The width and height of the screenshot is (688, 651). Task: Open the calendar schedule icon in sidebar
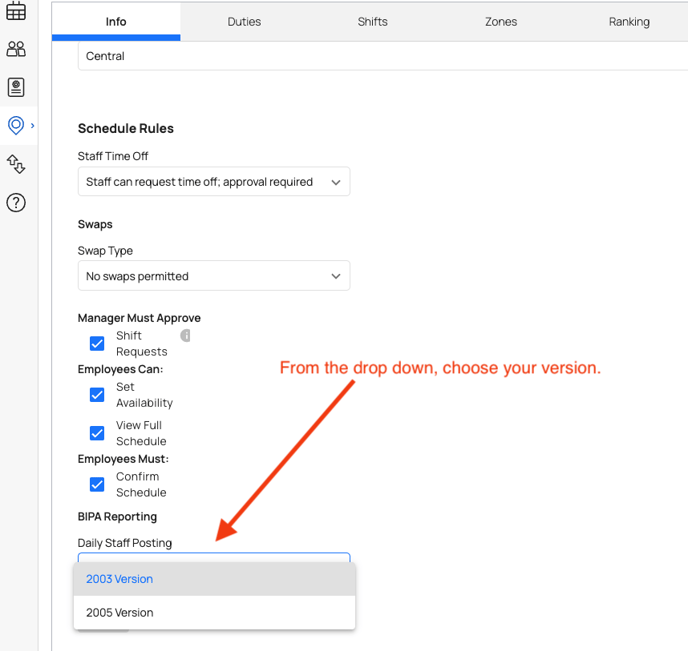click(16, 11)
